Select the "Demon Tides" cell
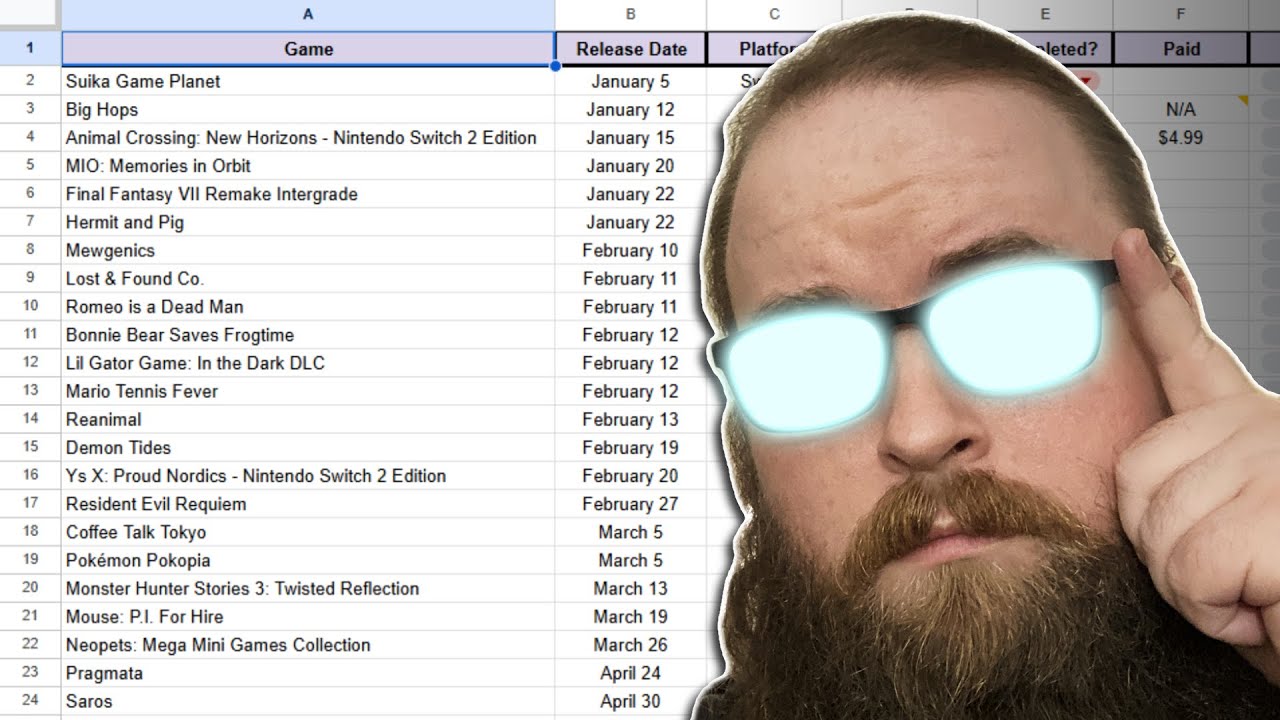The image size is (1280, 720). (x=308, y=447)
